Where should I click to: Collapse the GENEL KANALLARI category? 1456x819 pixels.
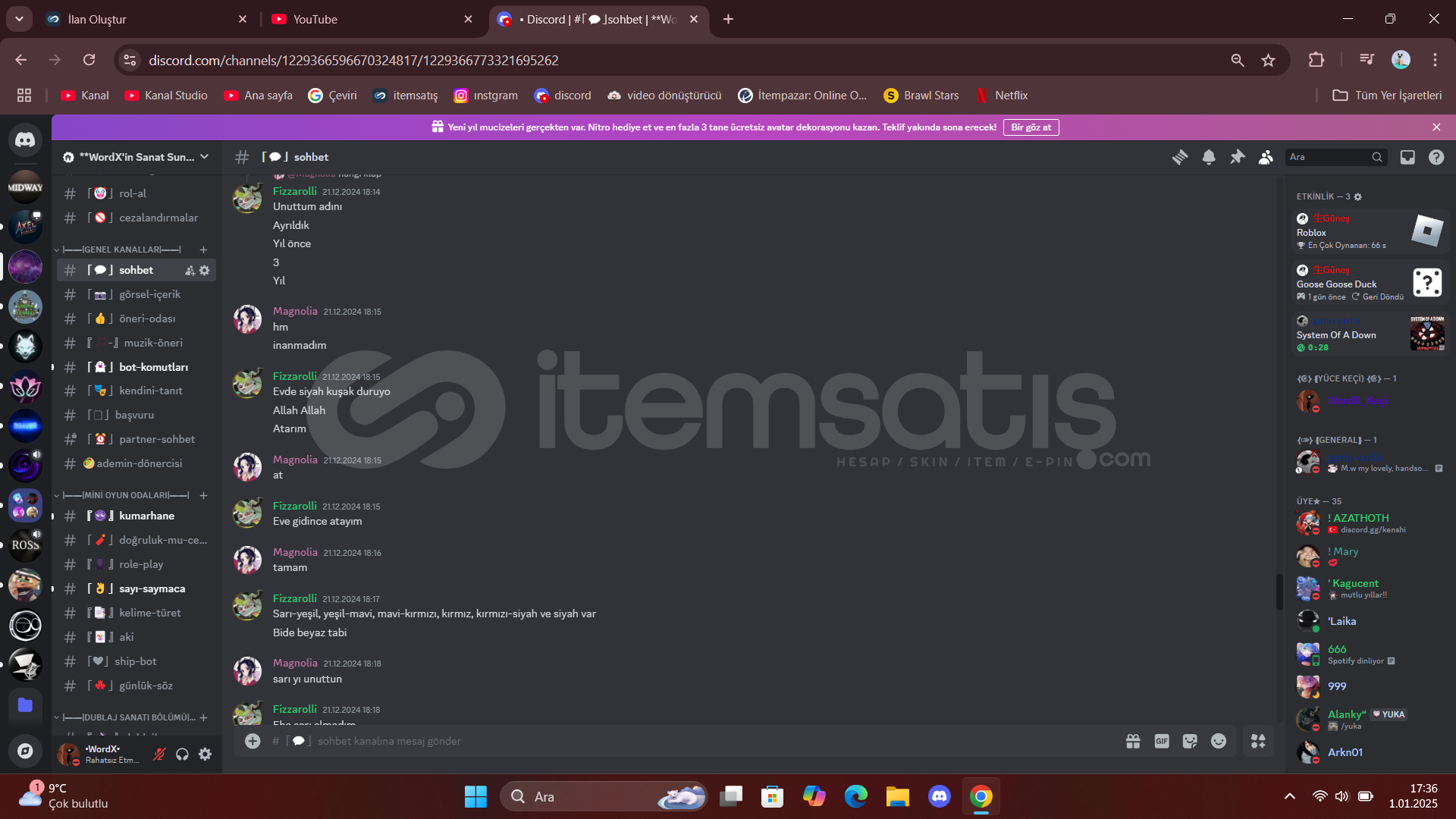coord(121,249)
